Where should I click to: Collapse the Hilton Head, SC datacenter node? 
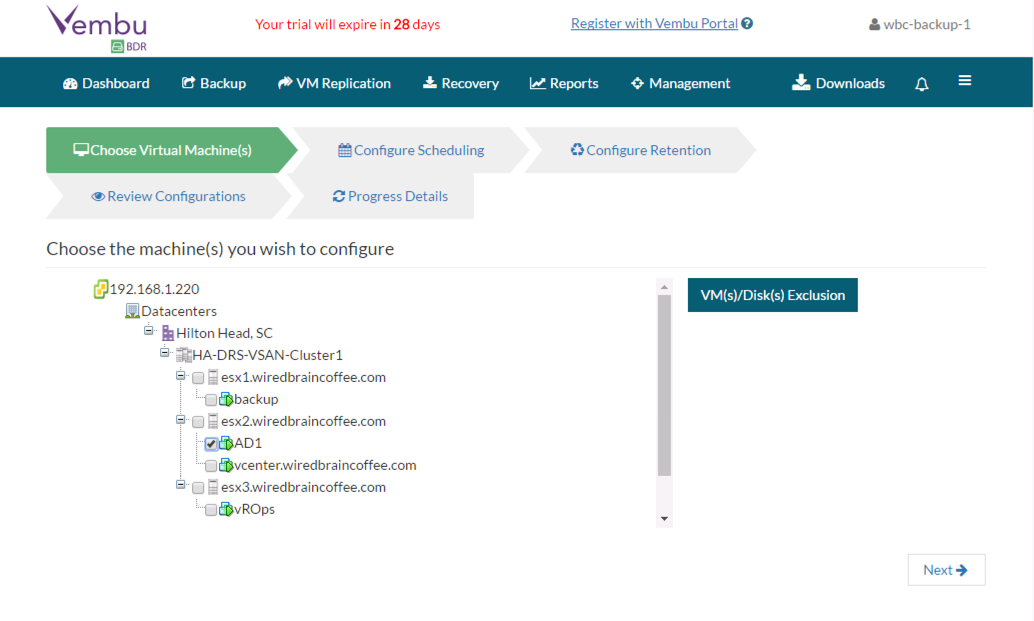[x=149, y=331]
